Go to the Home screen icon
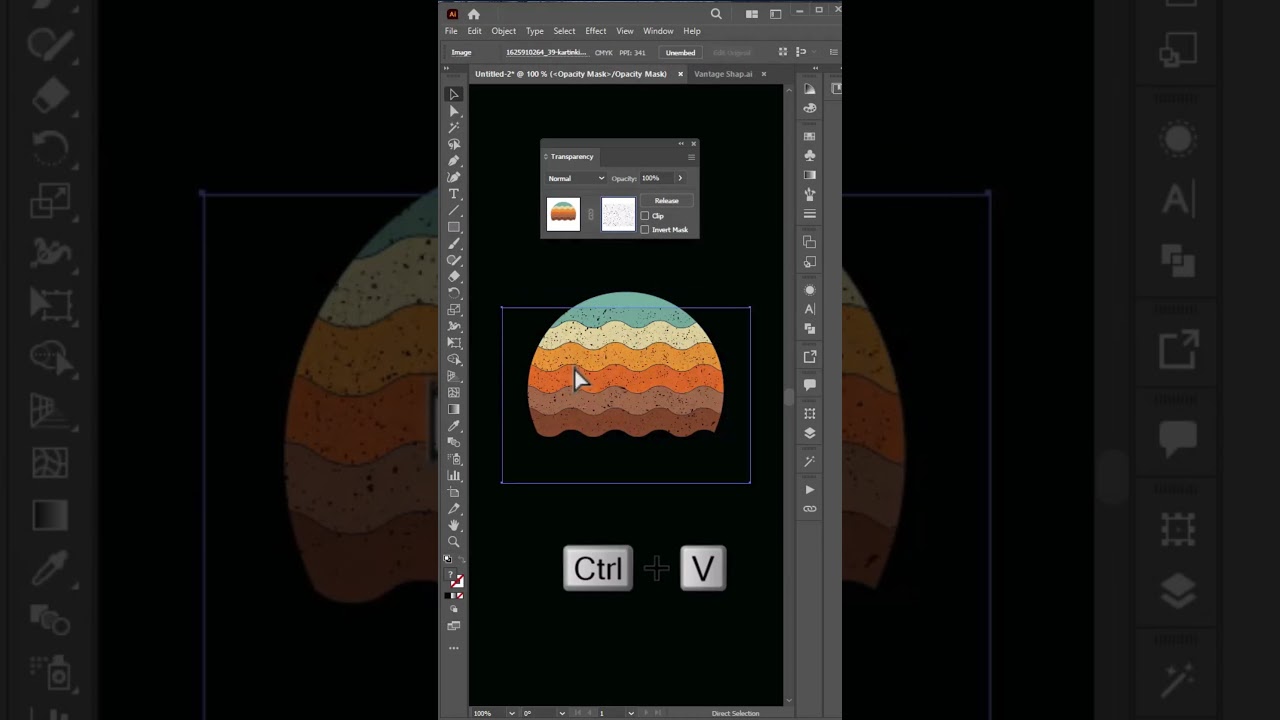1280x720 pixels. pos(474,14)
